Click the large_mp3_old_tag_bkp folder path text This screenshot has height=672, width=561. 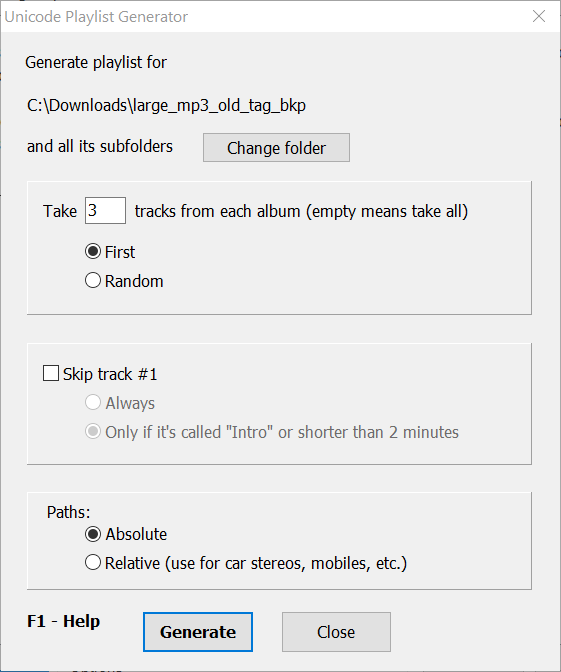point(166,105)
